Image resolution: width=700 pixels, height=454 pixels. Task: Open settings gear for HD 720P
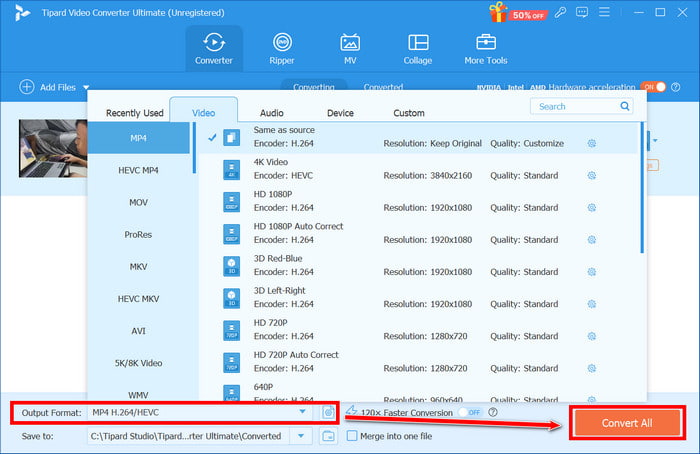pos(592,336)
